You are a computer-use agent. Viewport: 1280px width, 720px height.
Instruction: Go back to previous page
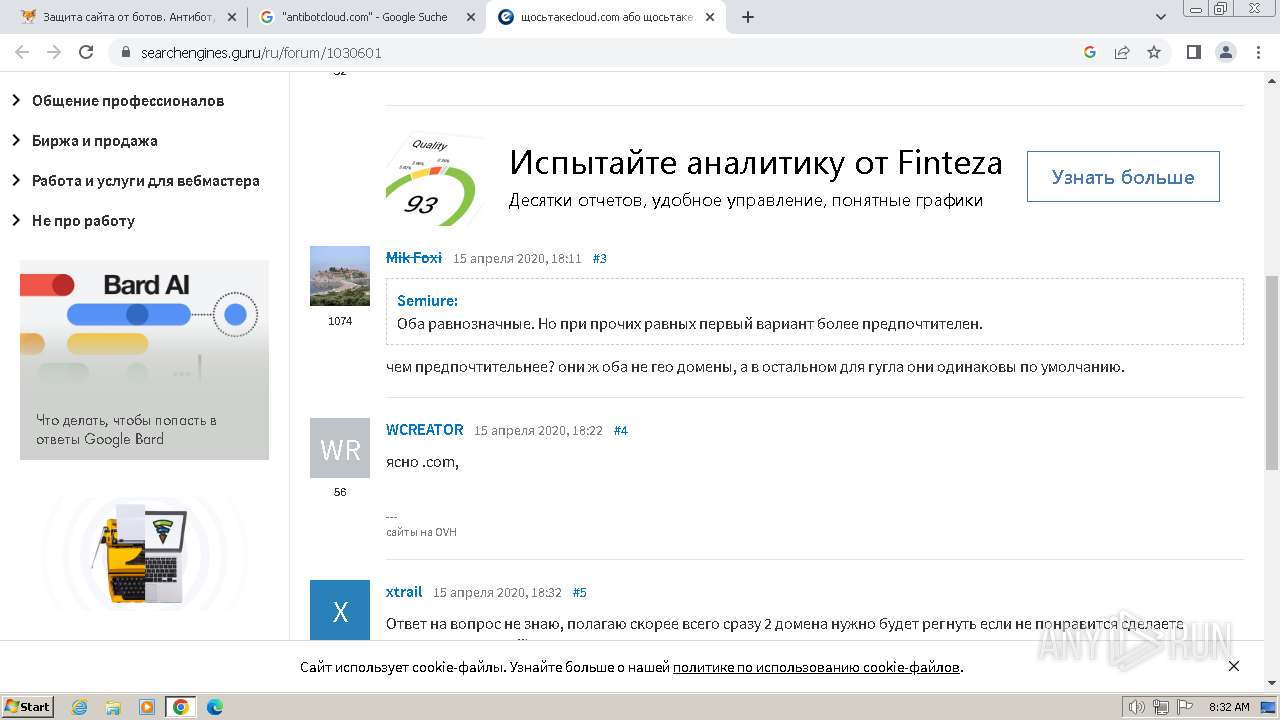[22, 52]
